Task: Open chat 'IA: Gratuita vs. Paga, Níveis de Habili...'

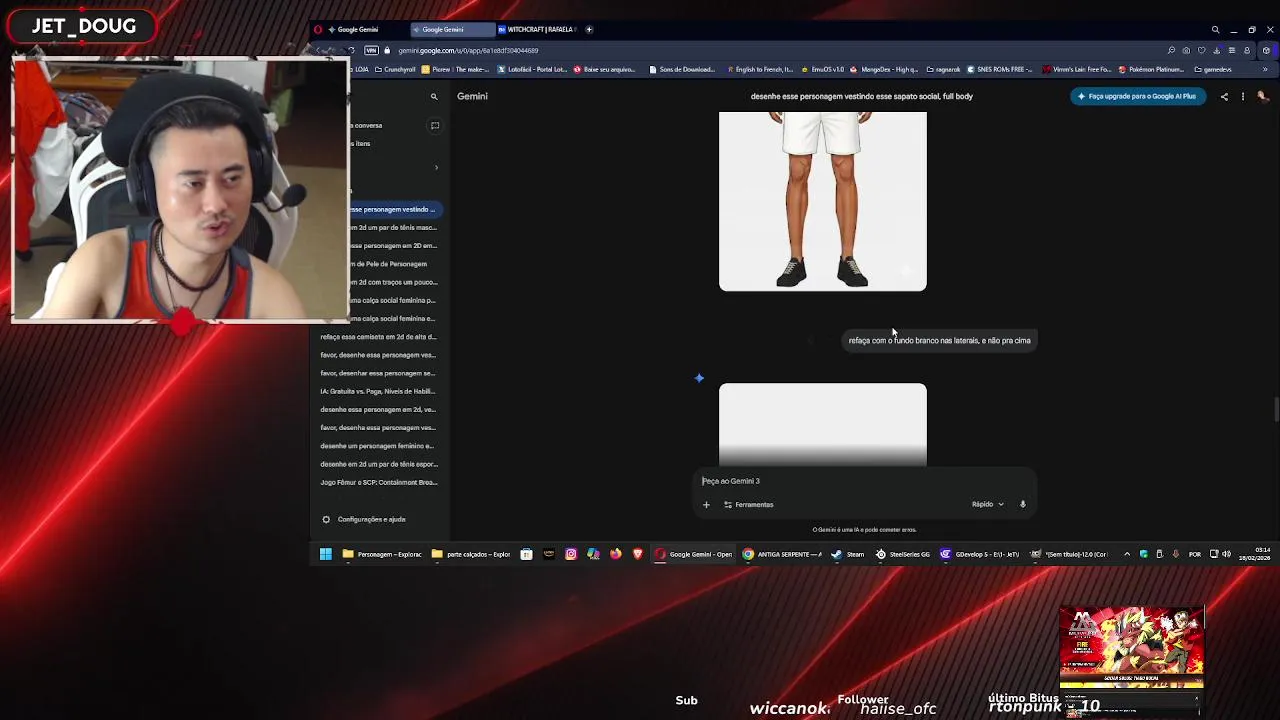Action: (x=378, y=391)
